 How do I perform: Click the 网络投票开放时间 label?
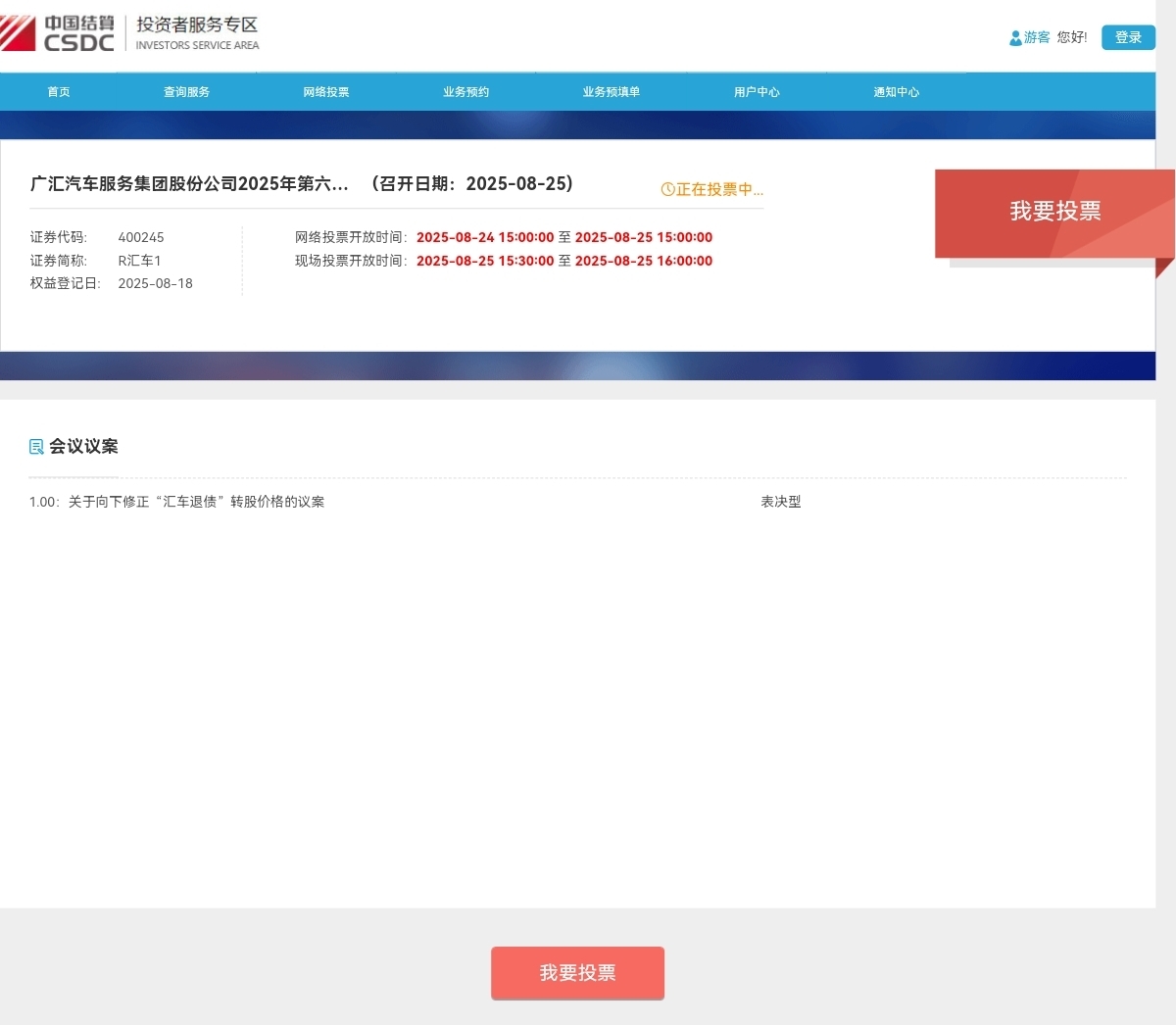coord(352,237)
